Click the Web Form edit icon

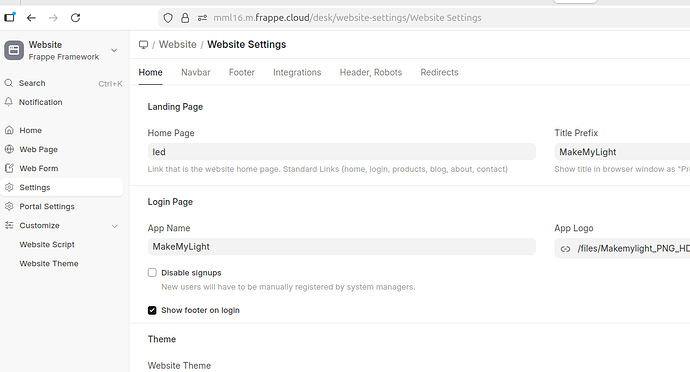pyautogui.click(x=9, y=168)
